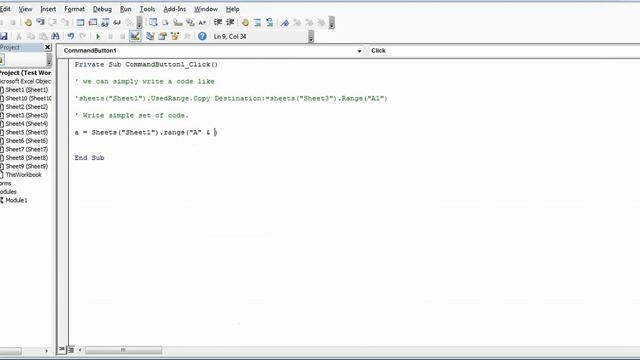The height and width of the screenshot is (360, 640).
Task: Toggle Design Mode in the toolbar
Action: pos(135,36)
